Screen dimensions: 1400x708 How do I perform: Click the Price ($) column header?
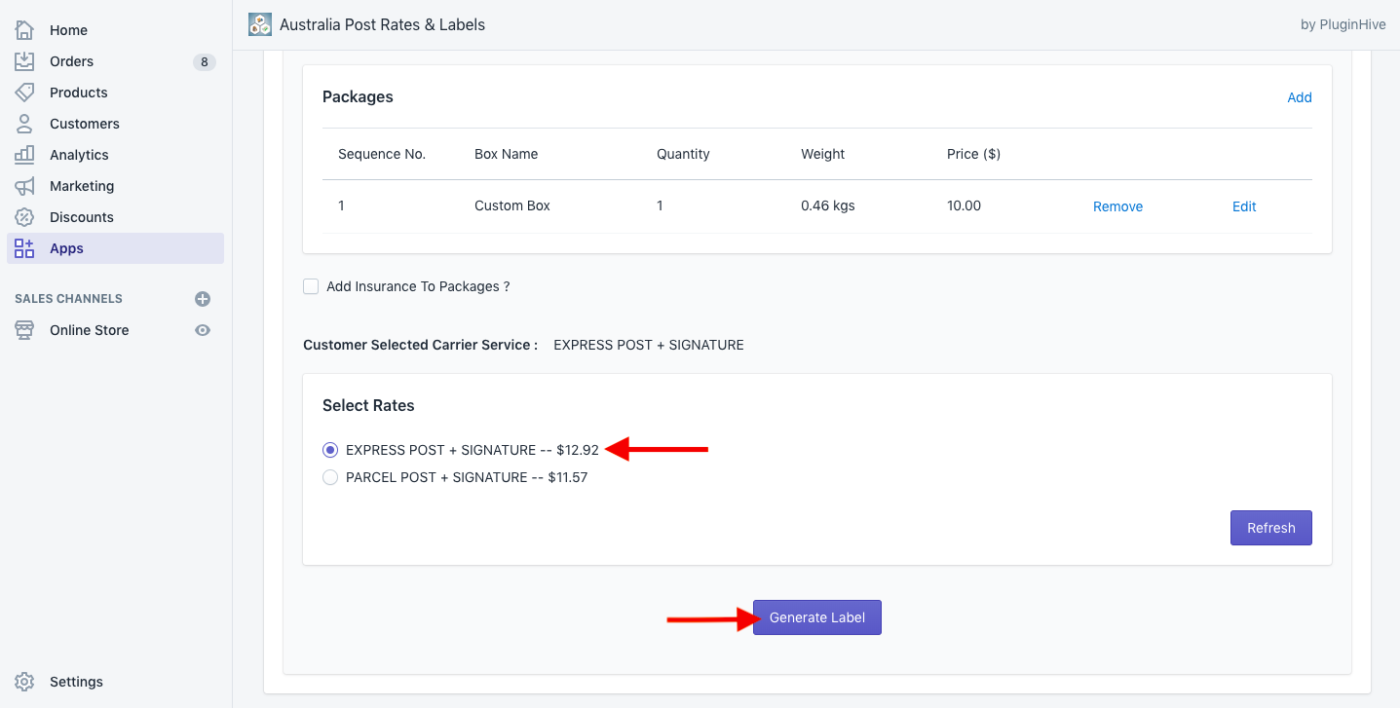click(x=974, y=154)
